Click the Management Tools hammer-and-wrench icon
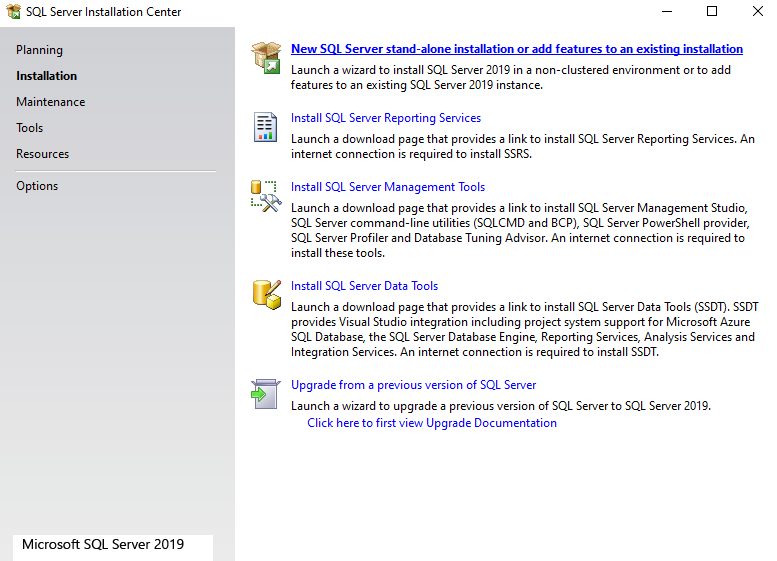 coord(266,196)
